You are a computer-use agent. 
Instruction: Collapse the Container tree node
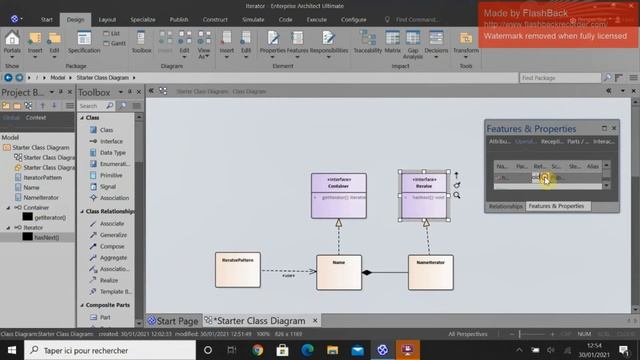point(8,208)
